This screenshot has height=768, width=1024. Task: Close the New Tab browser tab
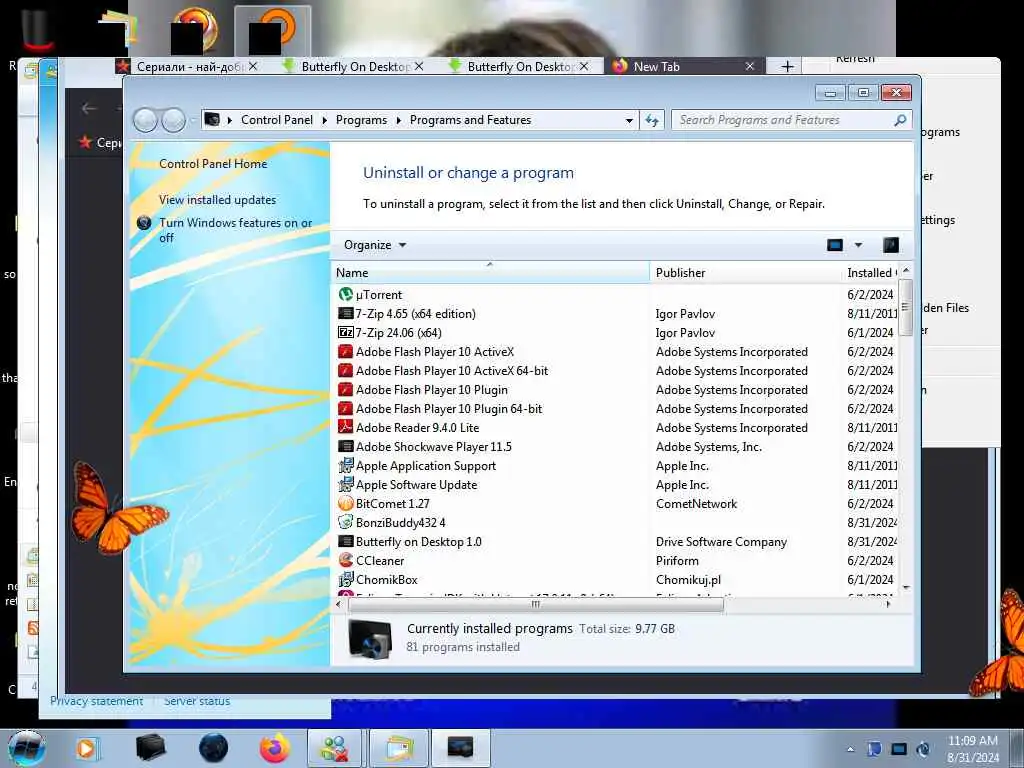[750, 67]
